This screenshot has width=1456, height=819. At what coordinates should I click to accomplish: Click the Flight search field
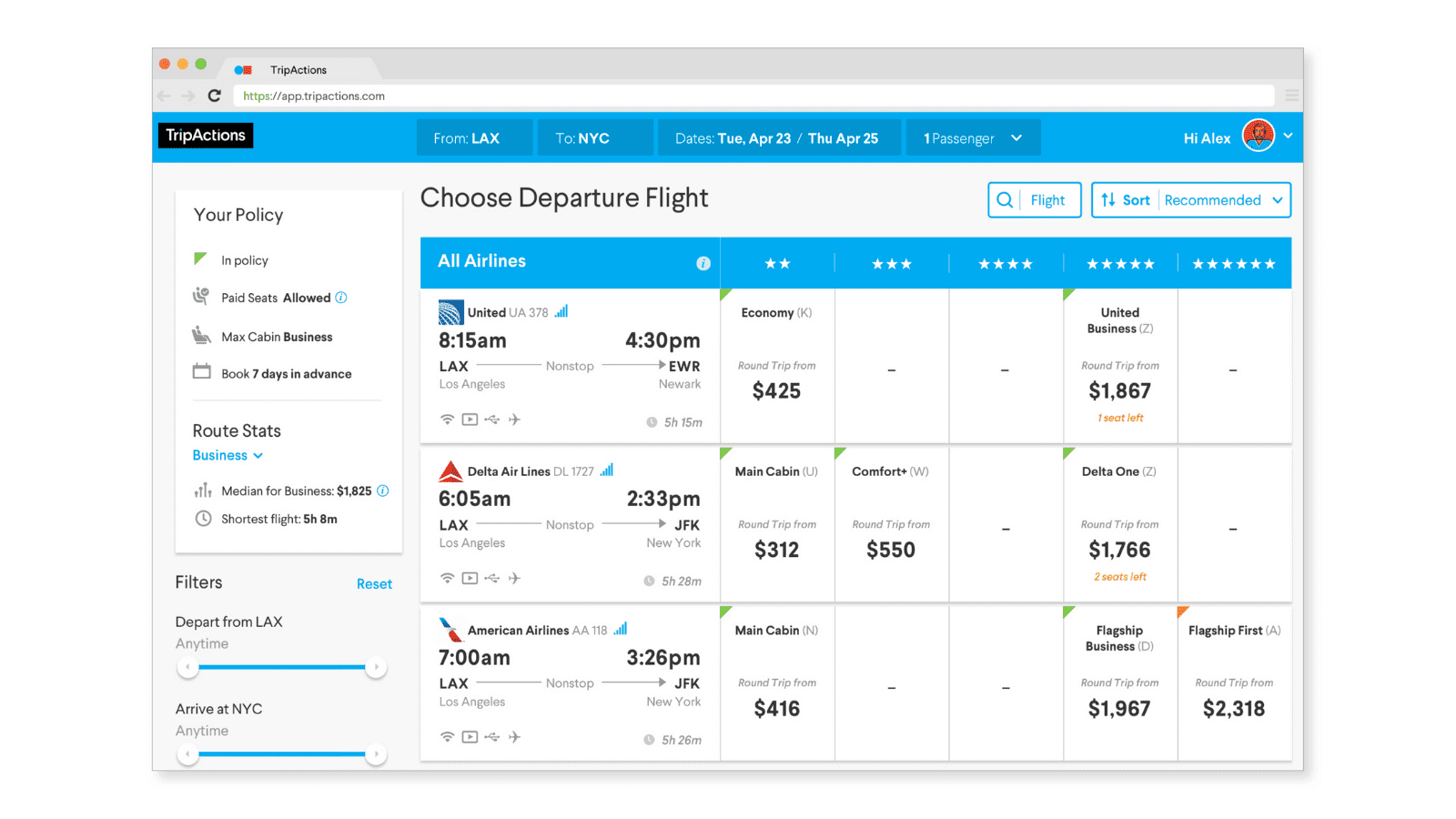coord(1035,200)
